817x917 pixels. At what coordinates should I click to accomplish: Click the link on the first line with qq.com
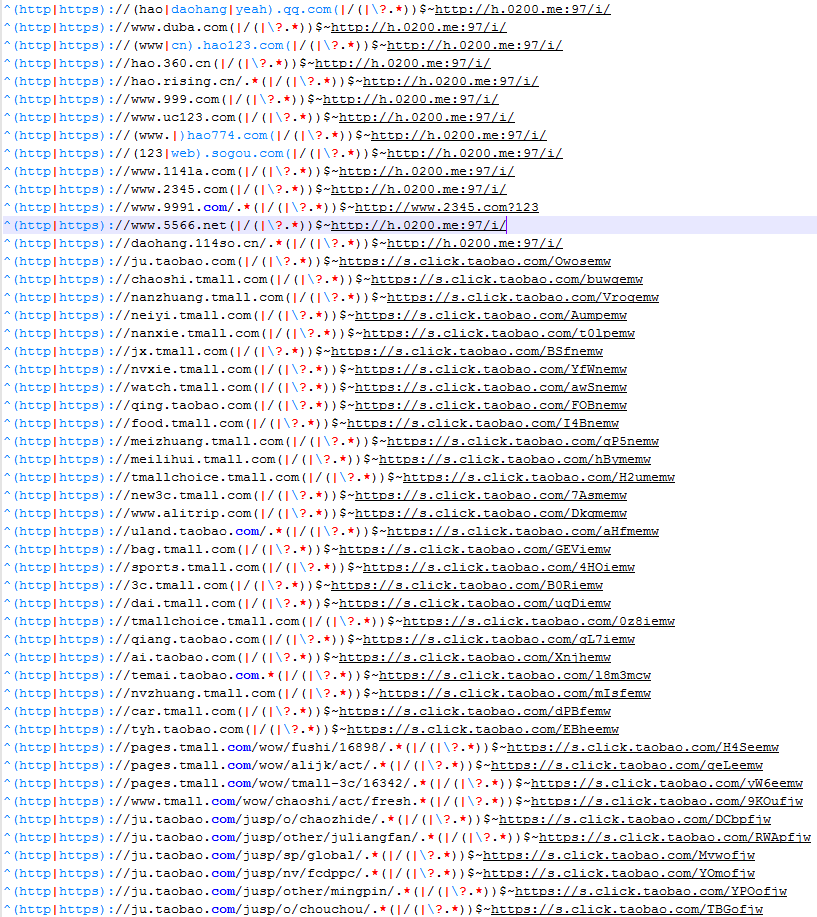point(522,9)
